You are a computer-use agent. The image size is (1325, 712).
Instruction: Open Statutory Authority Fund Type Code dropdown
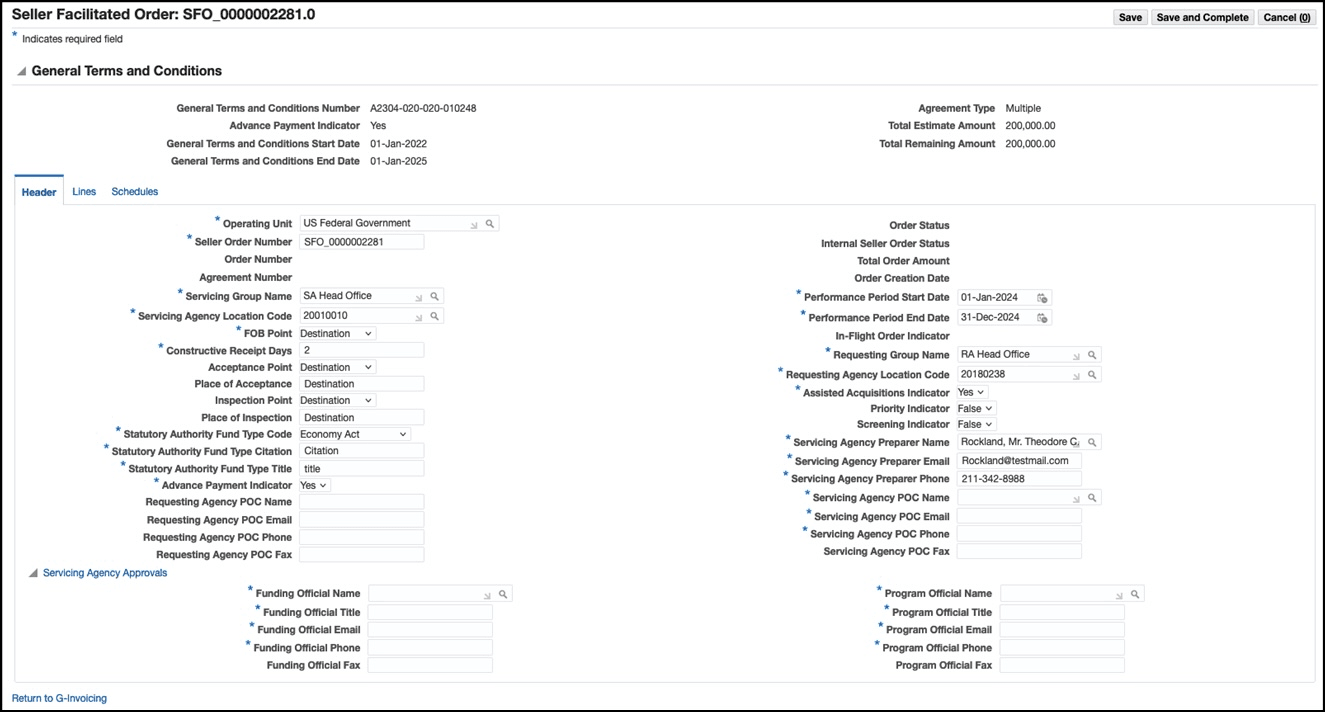(x=354, y=434)
